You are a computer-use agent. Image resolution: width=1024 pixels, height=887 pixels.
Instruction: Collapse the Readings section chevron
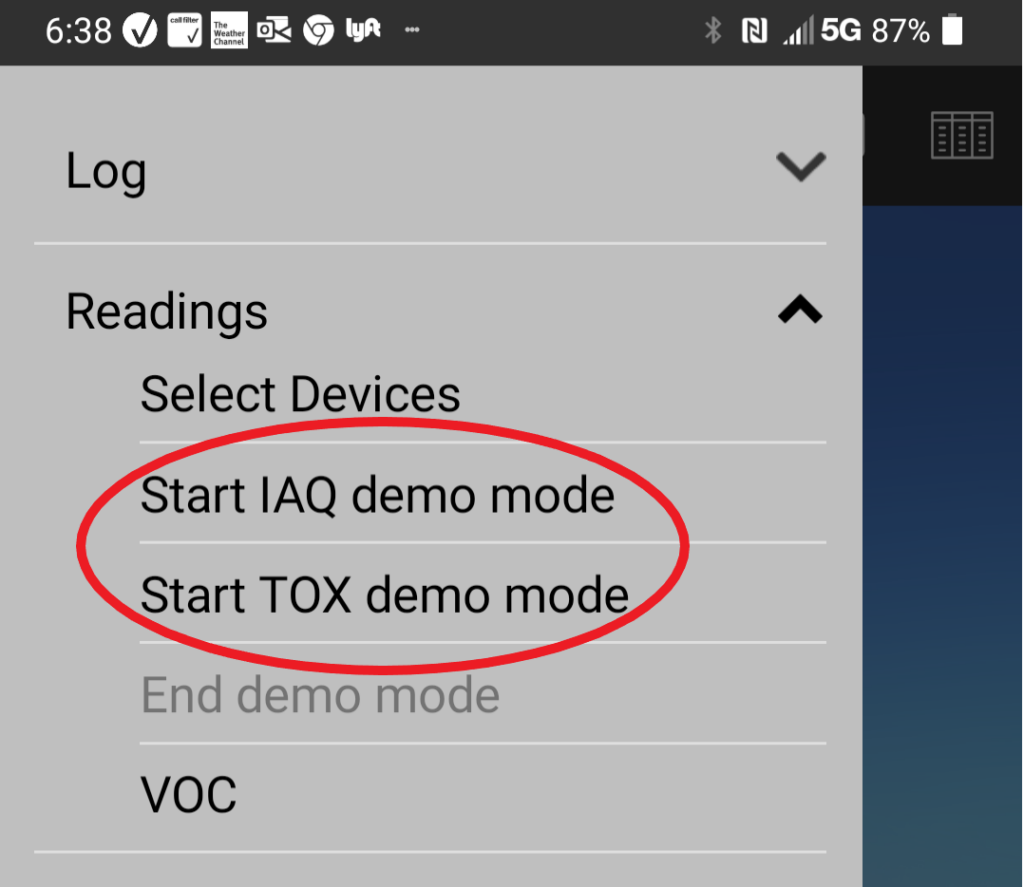tap(800, 309)
